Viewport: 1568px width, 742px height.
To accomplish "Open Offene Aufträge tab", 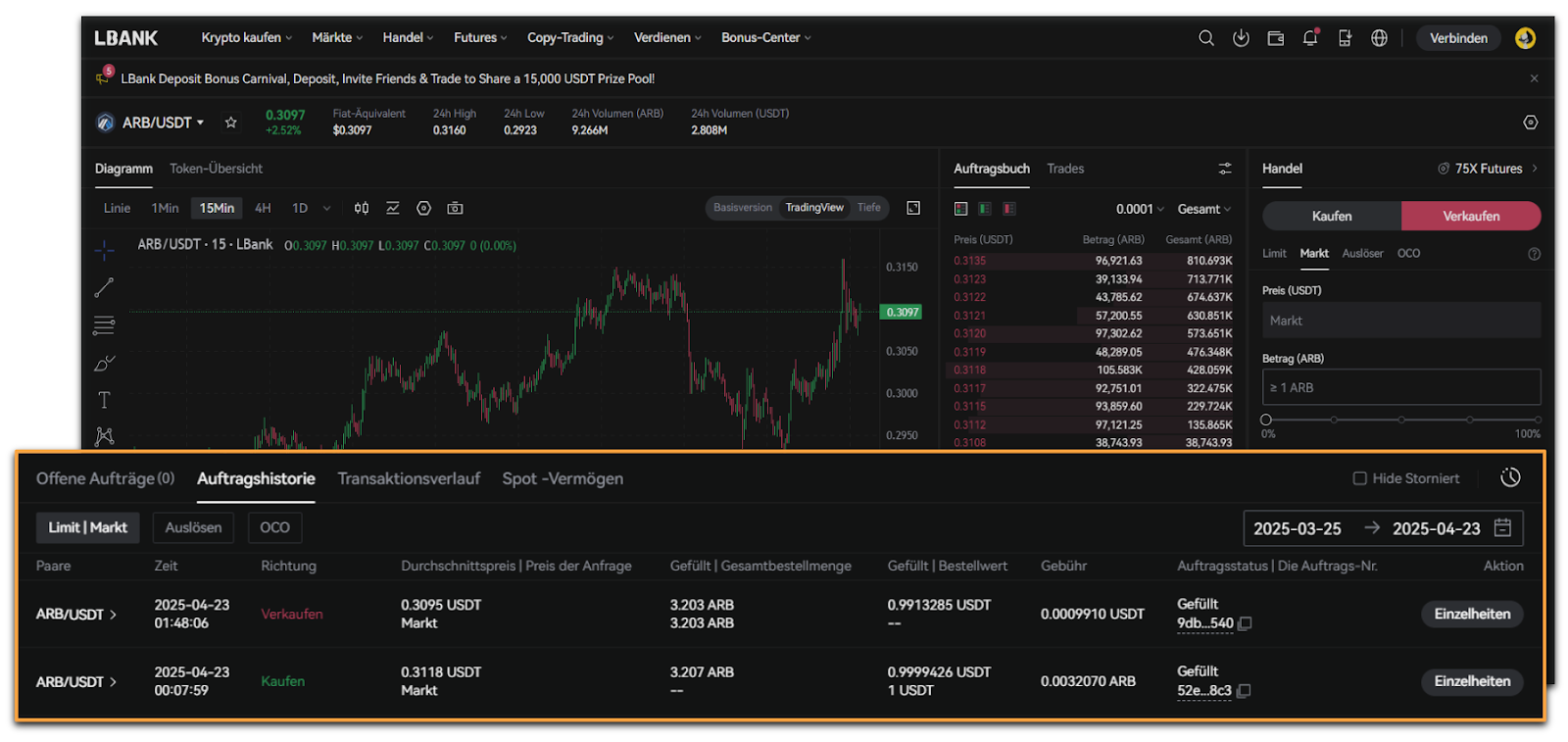I will coord(105,478).
